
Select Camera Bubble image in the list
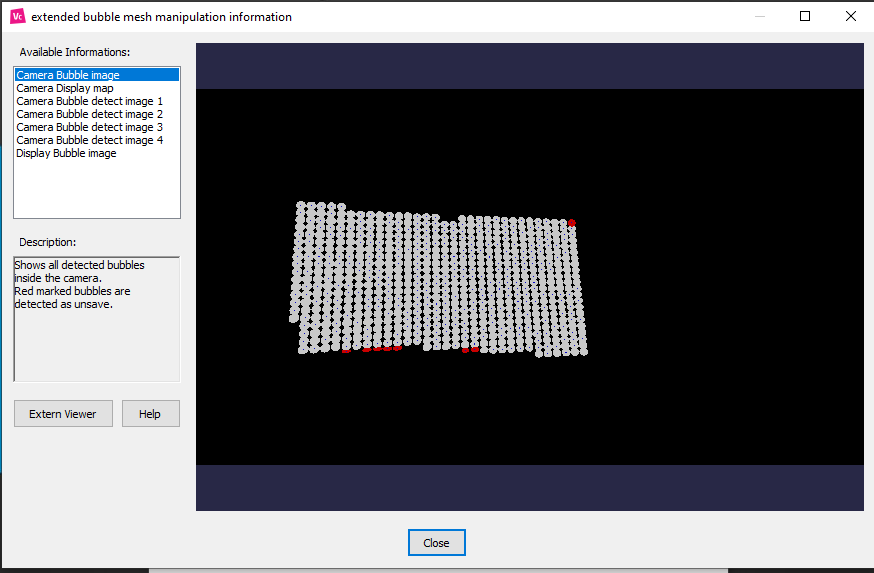(68, 75)
